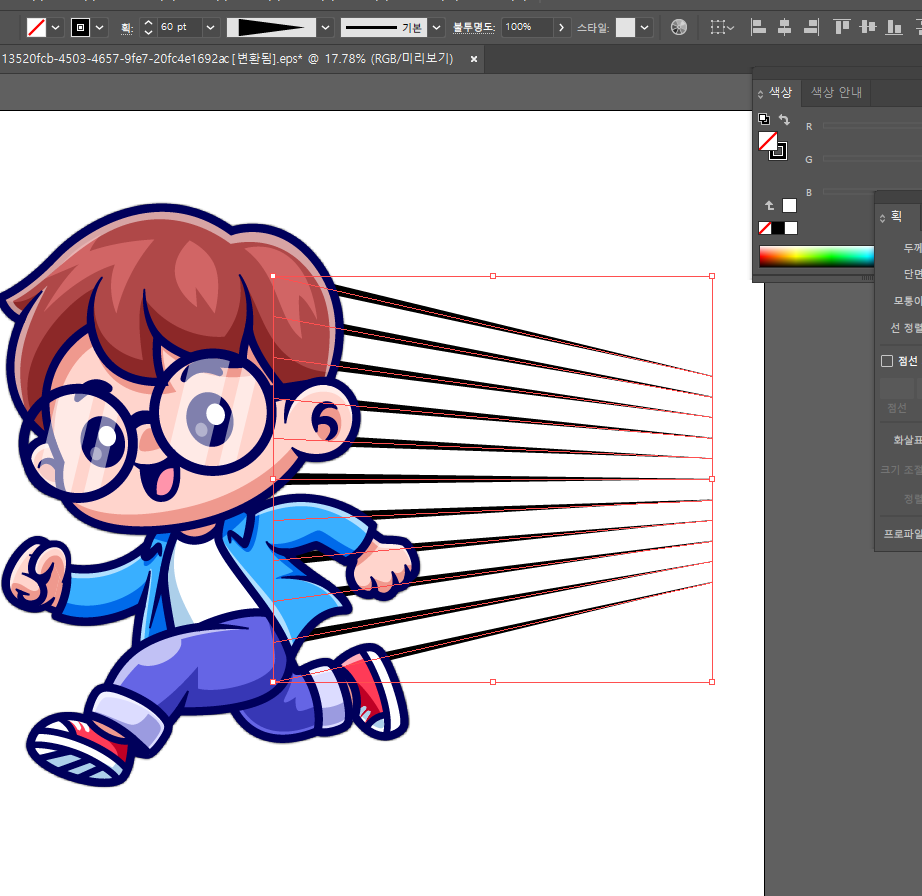Click top-left bounding box handle on hair
Viewport: 922px width, 896px height.
click(273, 276)
